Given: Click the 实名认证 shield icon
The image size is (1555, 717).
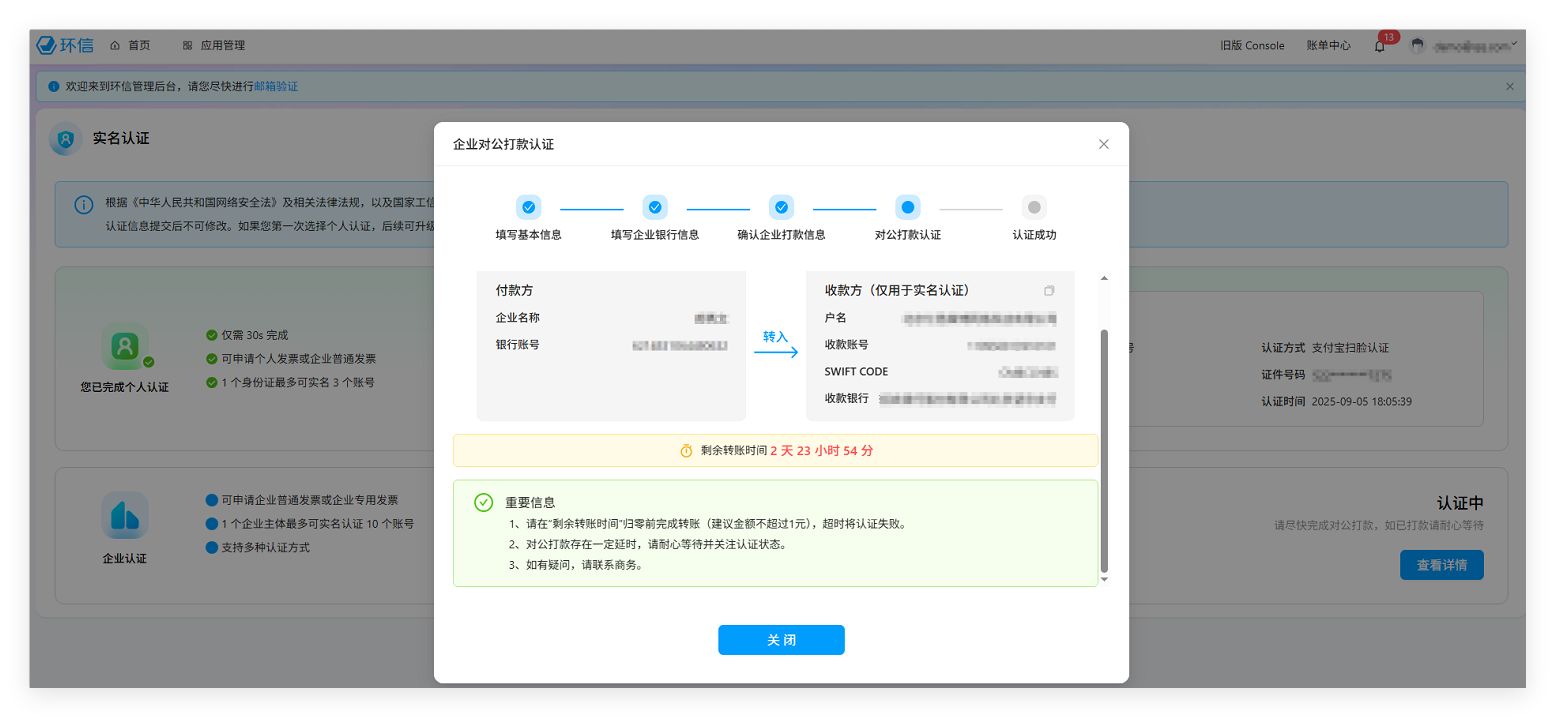Looking at the screenshot, I should [66, 139].
